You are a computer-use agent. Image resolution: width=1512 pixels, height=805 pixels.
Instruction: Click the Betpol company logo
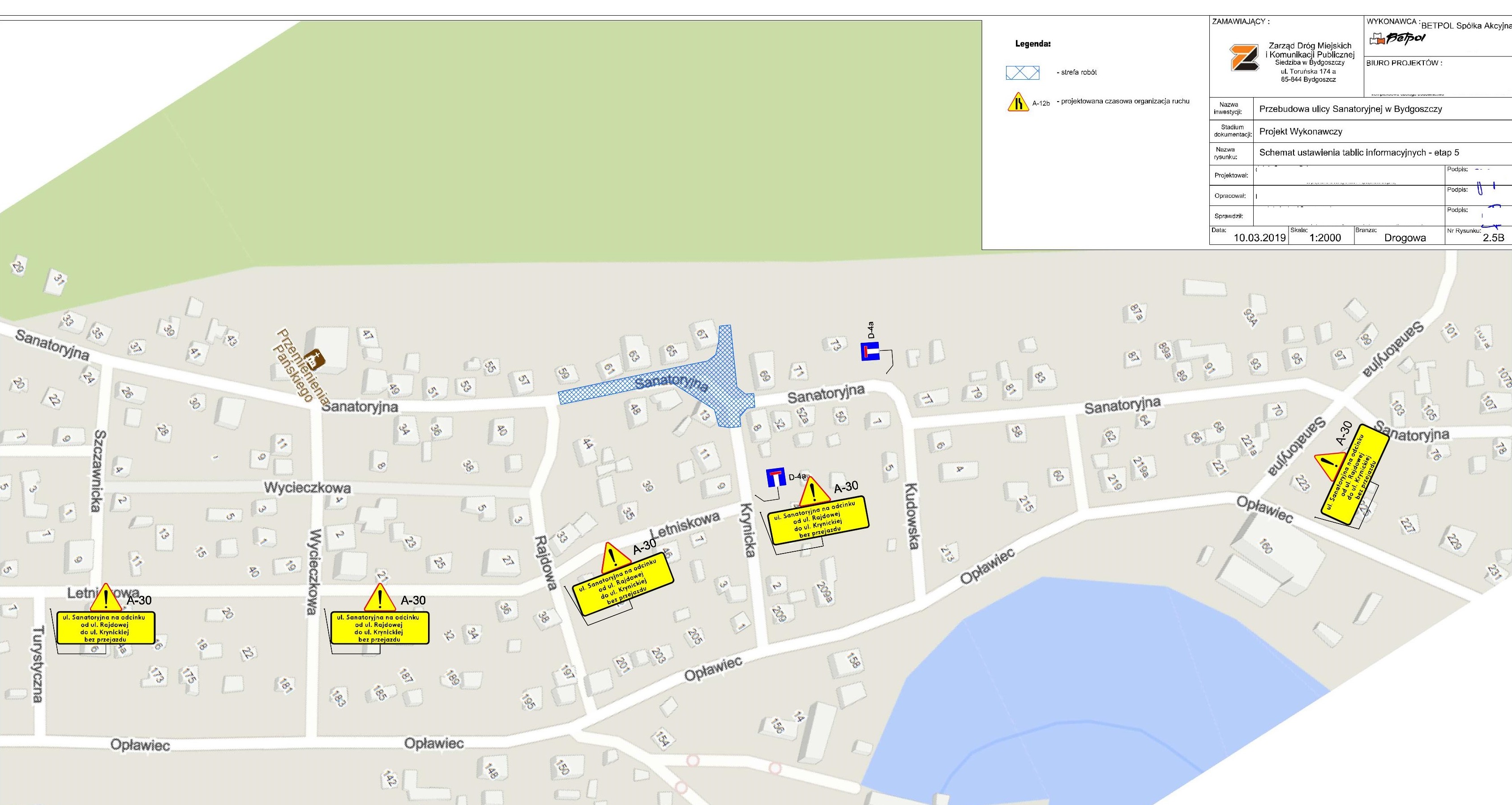tap(1396, 39)
